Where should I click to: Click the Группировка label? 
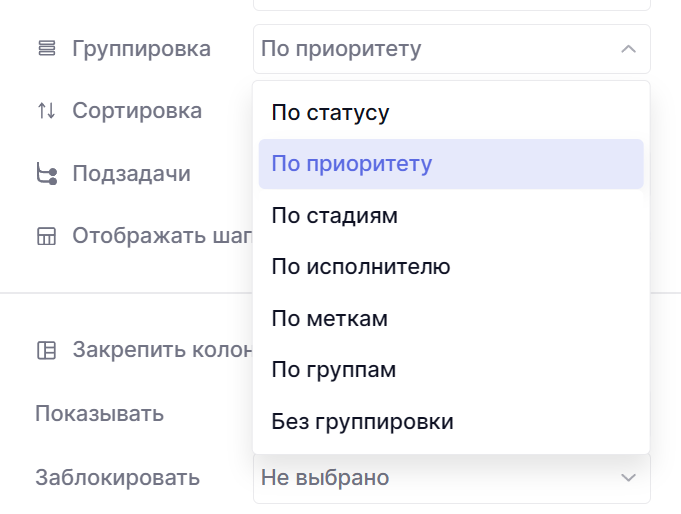pos(141,49)
